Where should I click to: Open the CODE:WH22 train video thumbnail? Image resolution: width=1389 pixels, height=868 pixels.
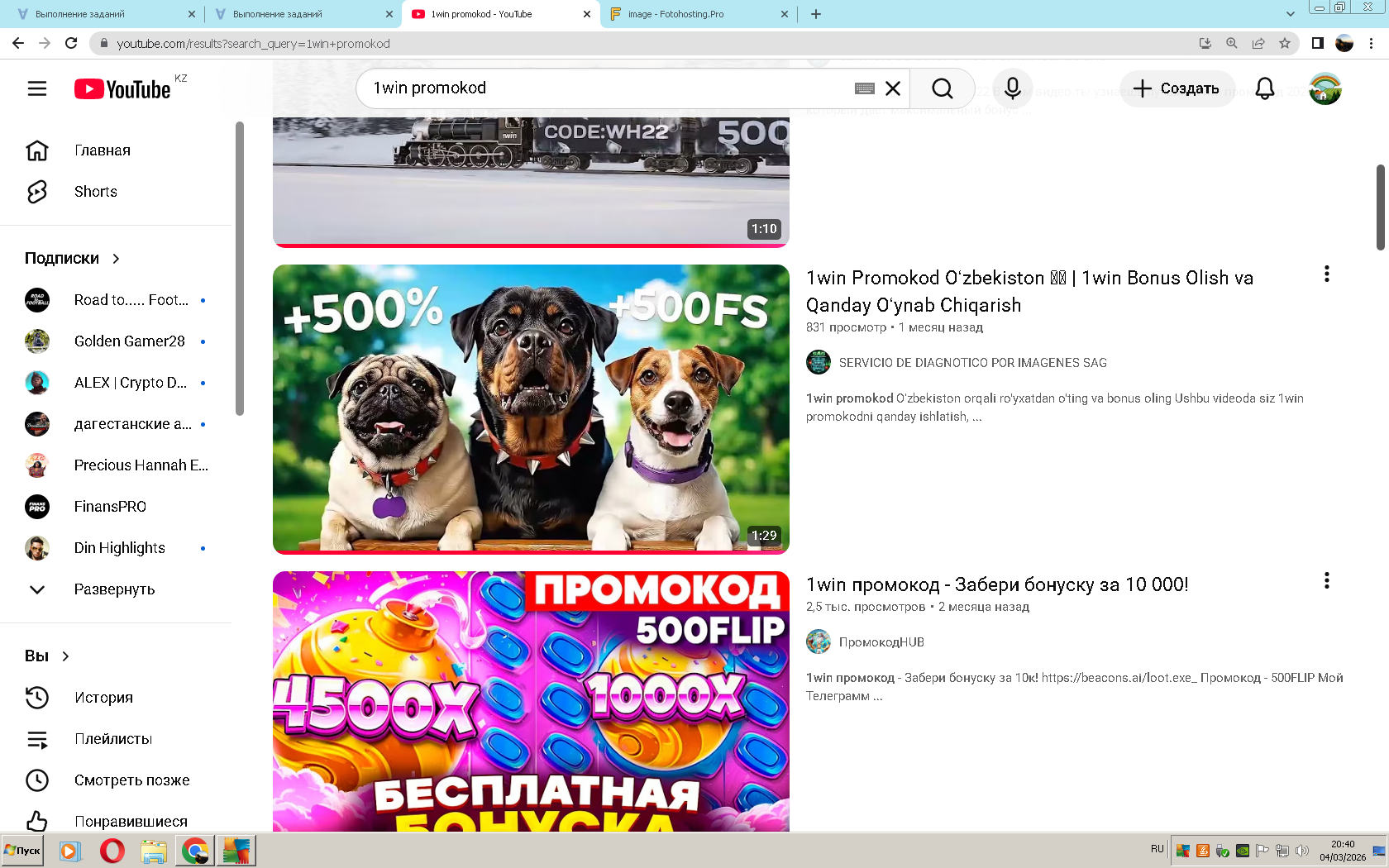531,182
